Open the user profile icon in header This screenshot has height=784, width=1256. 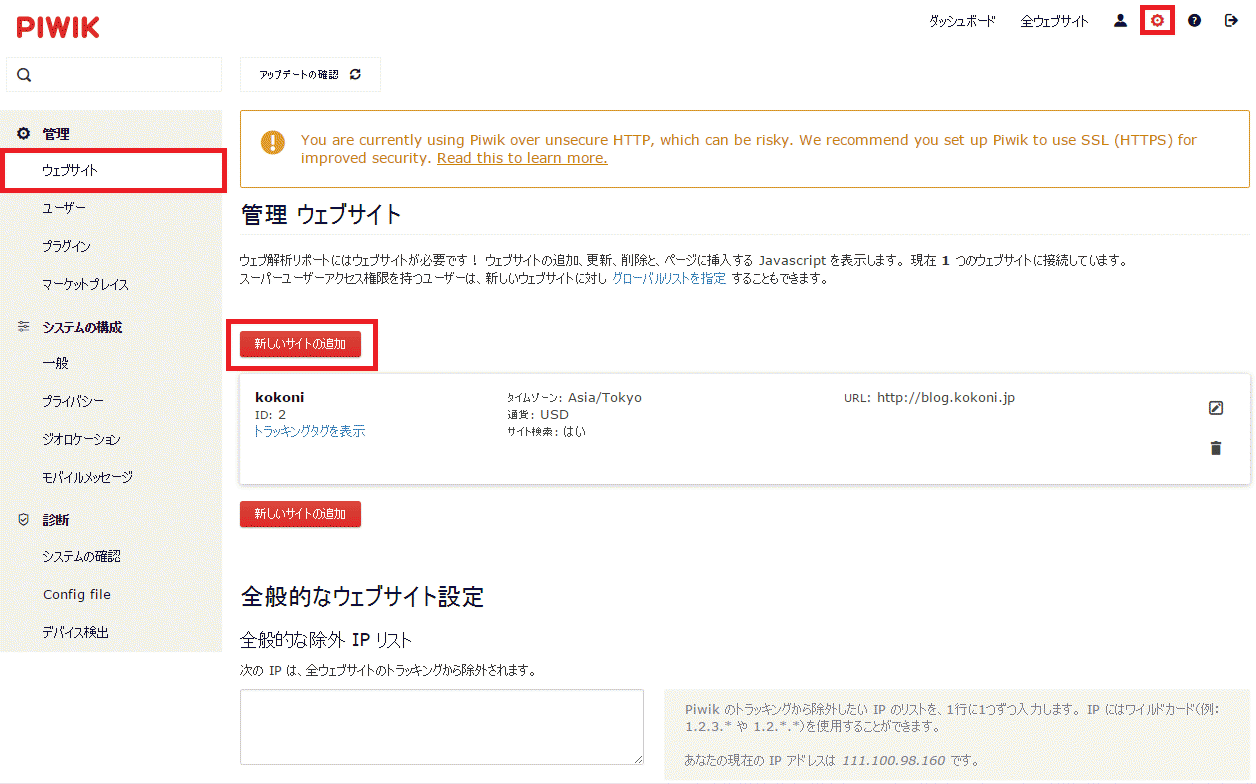pos(1120,20)
